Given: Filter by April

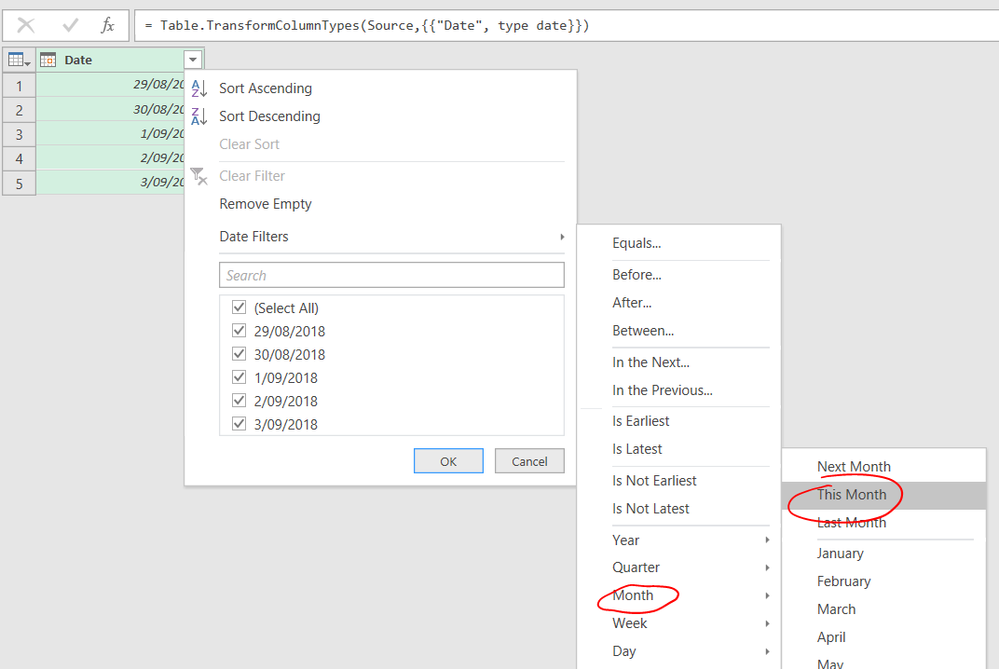Looking at the screenshot, I should (x=831, y=638).
